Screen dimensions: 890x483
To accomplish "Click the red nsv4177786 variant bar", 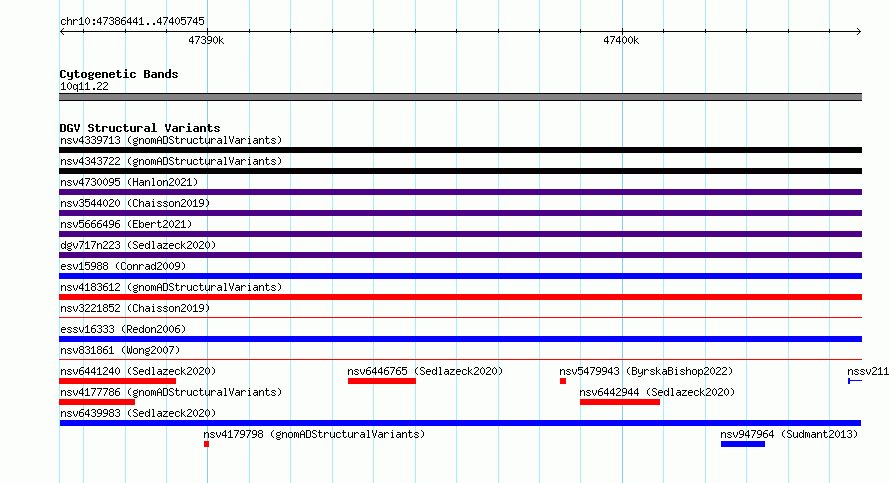I will pyautogui.click(x=97, y=402).
